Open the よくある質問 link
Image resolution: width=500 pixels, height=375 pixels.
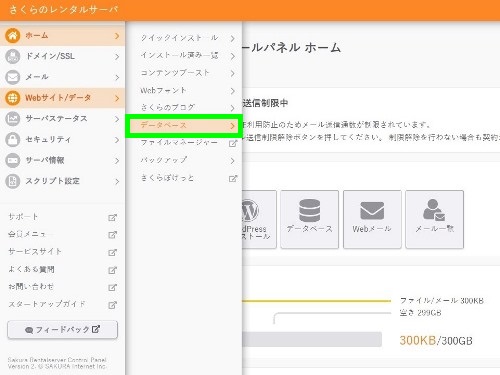point(31,269)
